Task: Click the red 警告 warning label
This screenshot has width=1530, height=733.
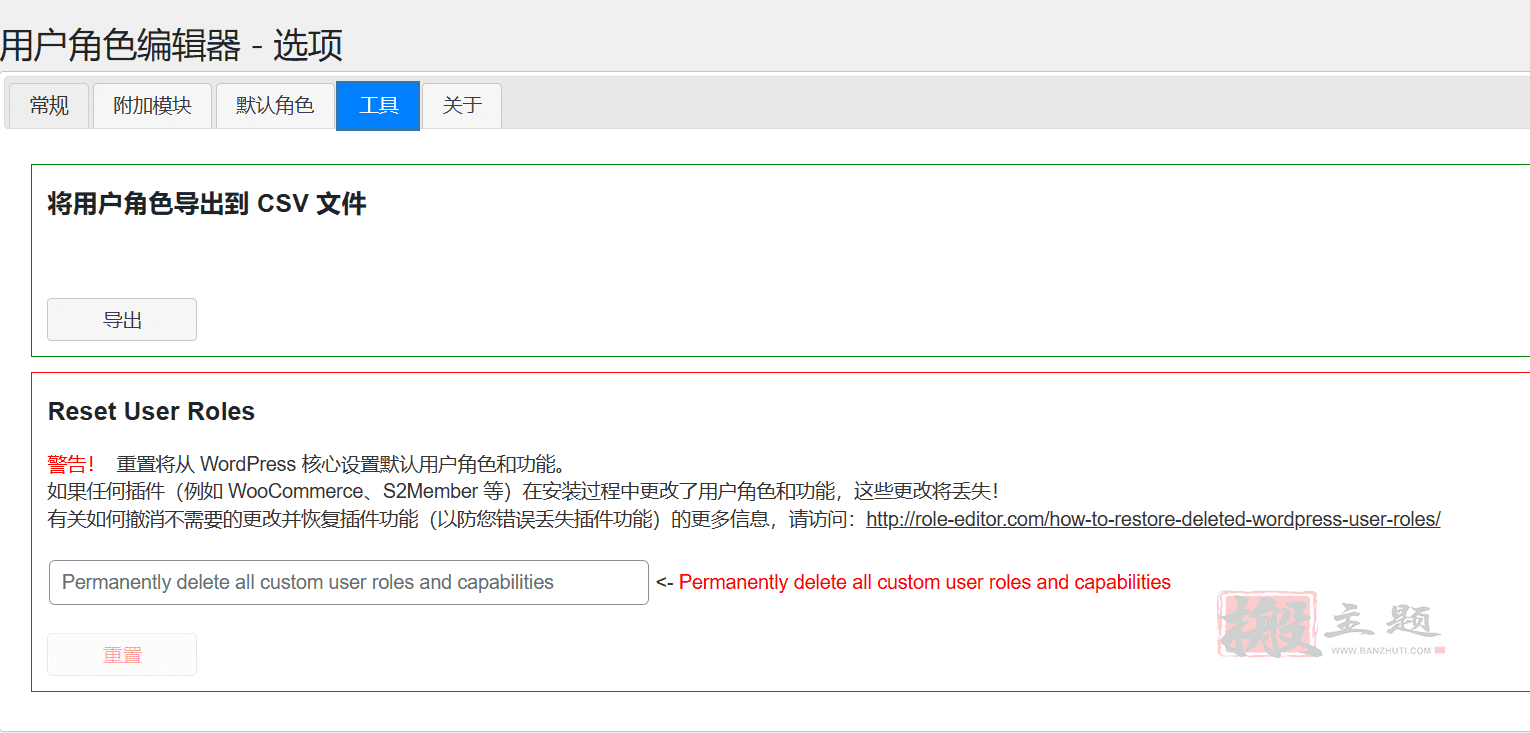Action: click(70, 462)
